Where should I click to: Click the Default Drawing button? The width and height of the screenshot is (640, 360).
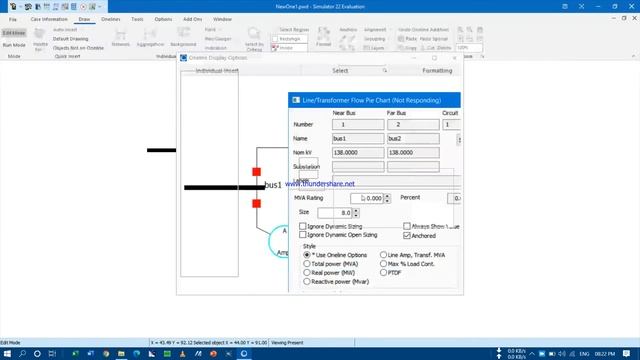(70, 39)
